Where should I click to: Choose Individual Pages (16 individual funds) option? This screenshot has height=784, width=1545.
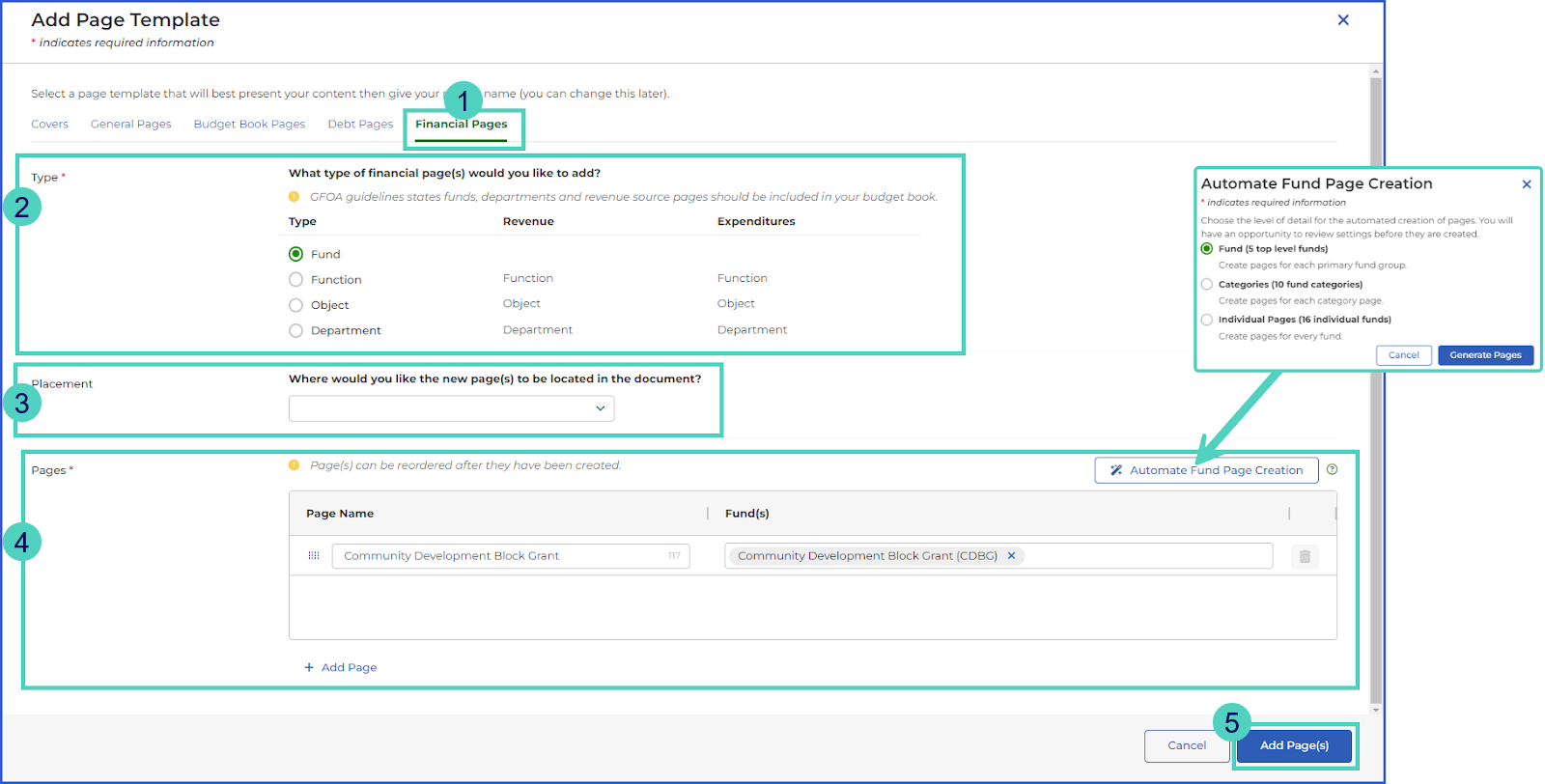click(x=1207, y=320)
